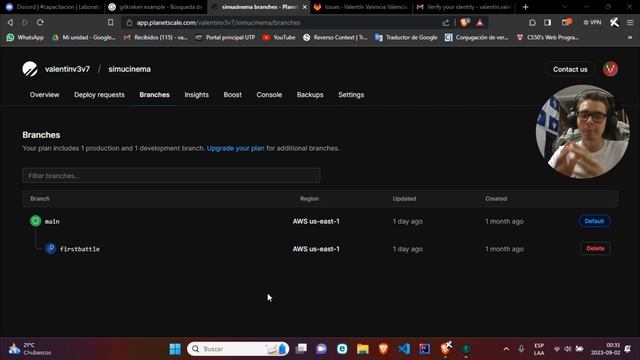Image resolution: width=640 pixels, height=360 pixels.
Task: Open the Boost tab
Action: pyautogui.click(x=232, y=95)
